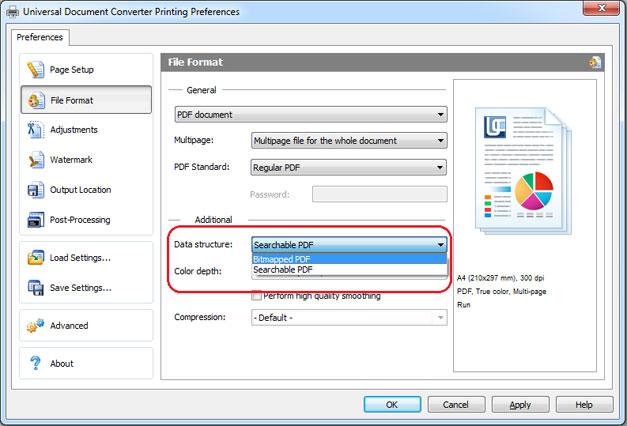Click the Output Location folder icon
Image resolution: width=627 pixels, height=426 pixels.
click(x=36, y=190)
